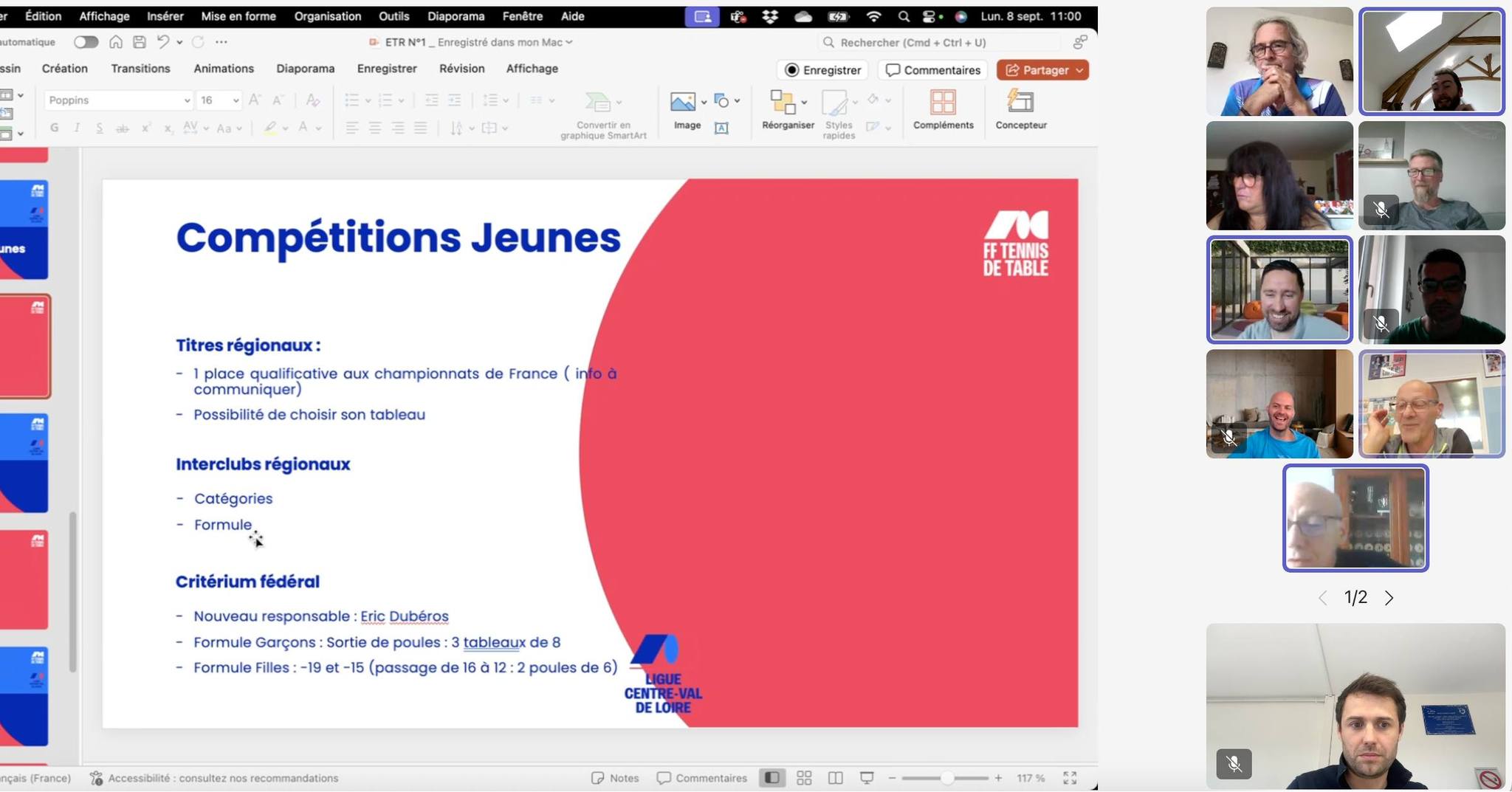Fit slide to window icon
The image size is (1512, 792).
coord(1070,777)
